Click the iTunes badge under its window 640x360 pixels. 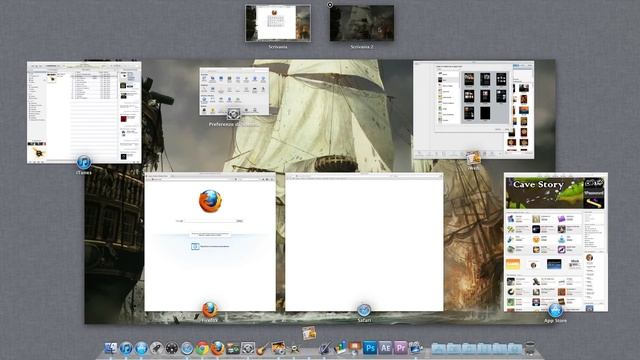84,162
